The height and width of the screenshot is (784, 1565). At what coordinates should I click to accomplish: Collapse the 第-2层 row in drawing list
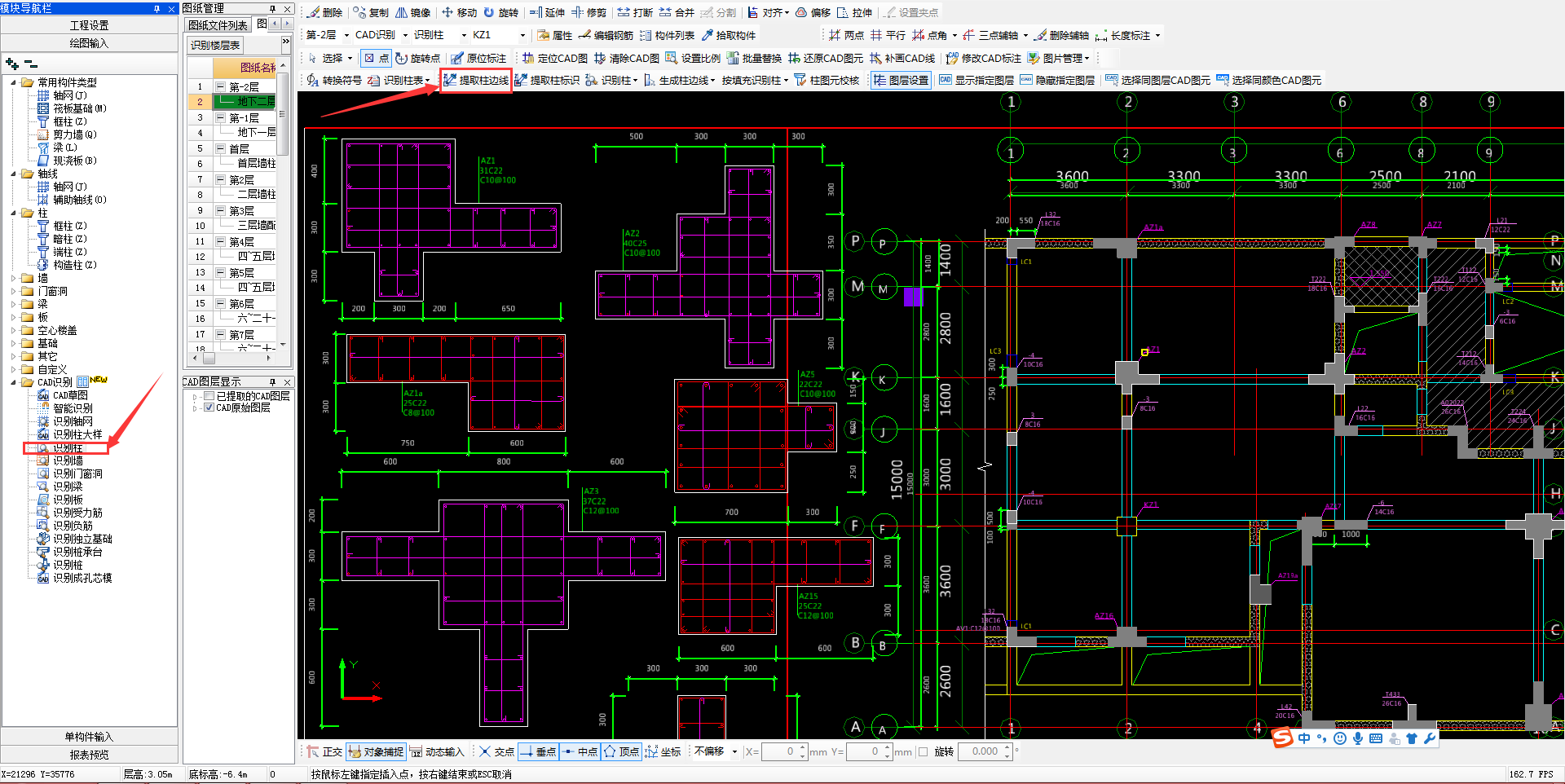220,86
